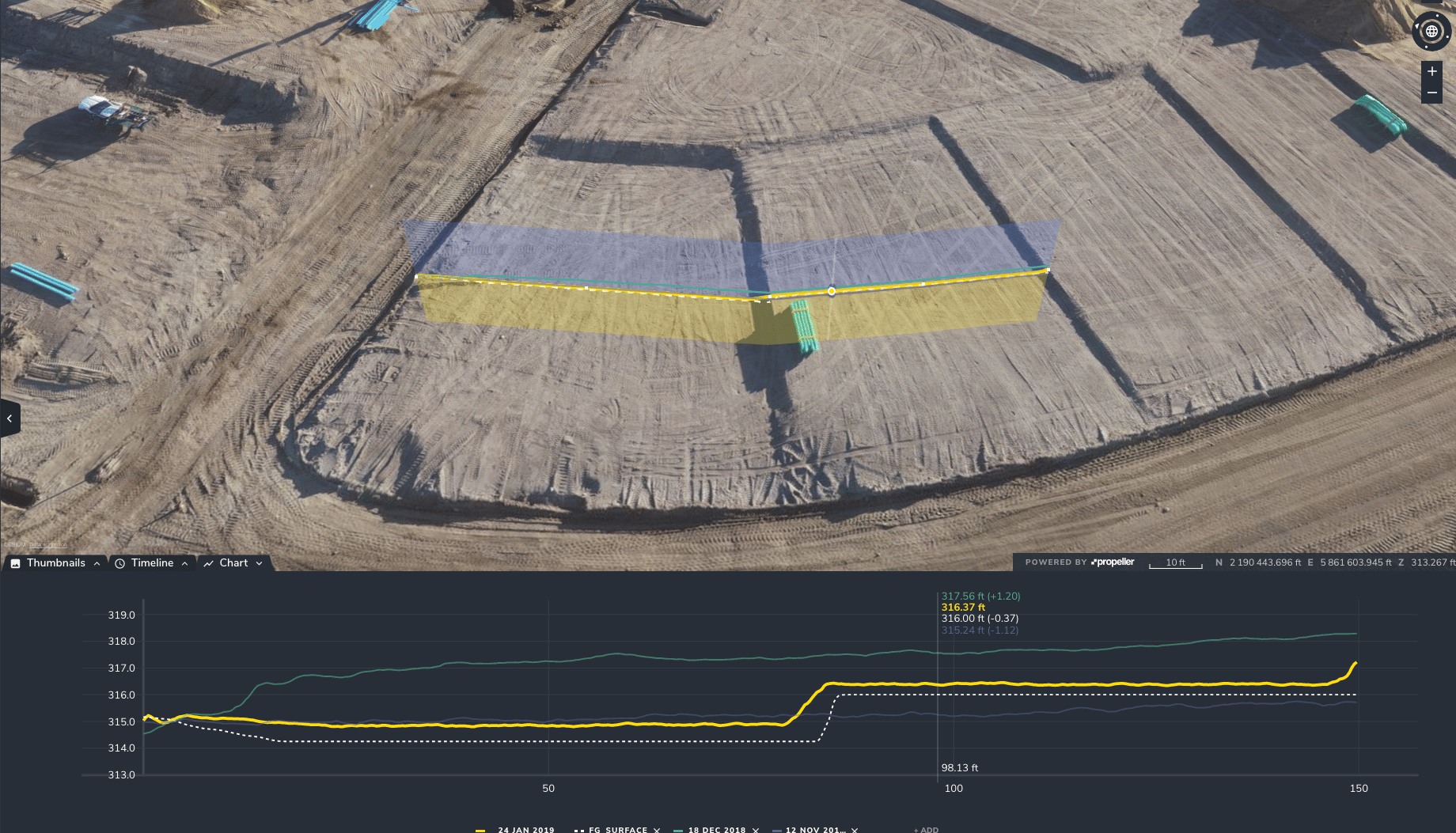Click the 315.24 ft (-1.12) chart readout
The height and width of the screenshot is (833, 1456).
coord(980,630)
